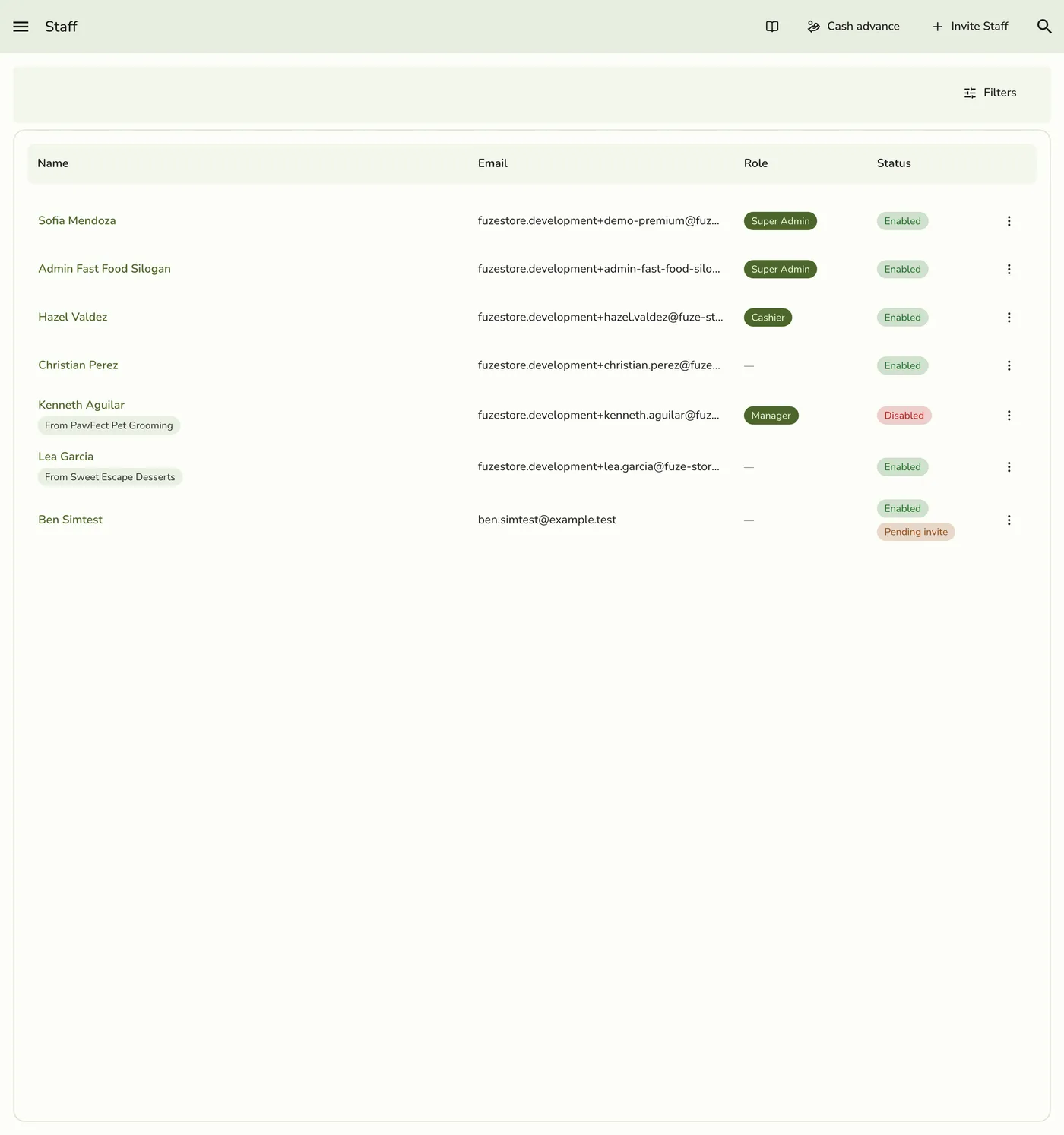Click Hazel Valdez's Cashier role badge

(x=768, y=318)
